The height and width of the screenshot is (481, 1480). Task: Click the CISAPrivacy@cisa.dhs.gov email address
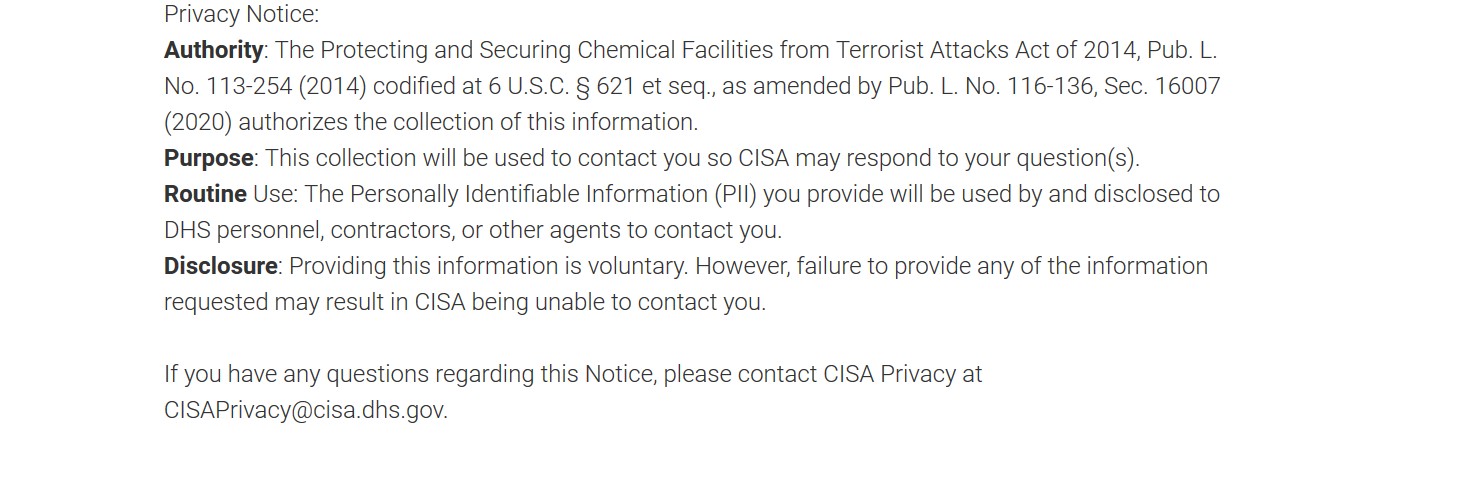(305, 410)
